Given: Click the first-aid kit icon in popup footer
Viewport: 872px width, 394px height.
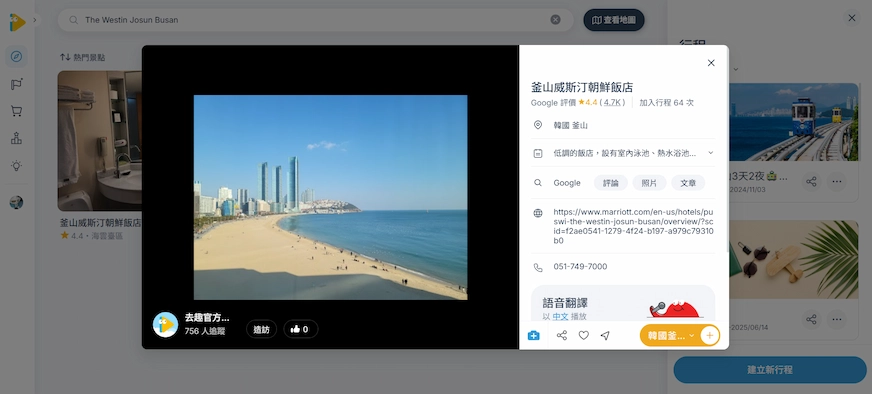Looking at the screenshot, I should point(533,336).
